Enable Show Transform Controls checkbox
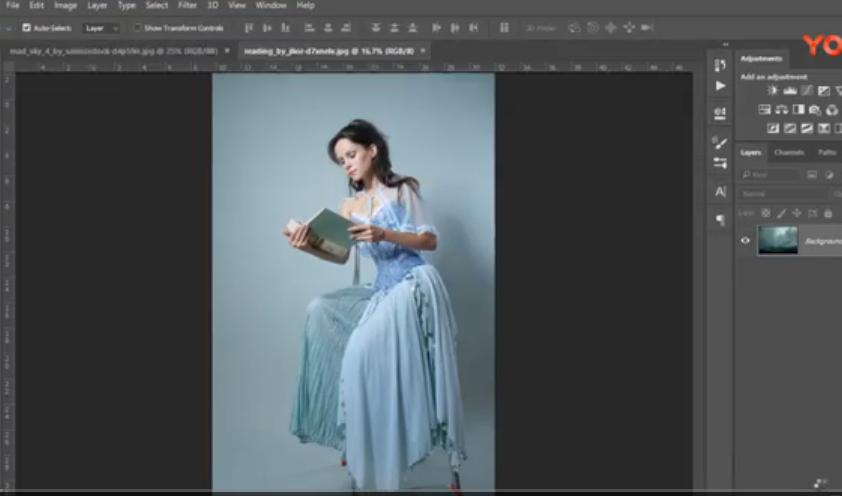 pyautogui.click(x=137, y=28)
